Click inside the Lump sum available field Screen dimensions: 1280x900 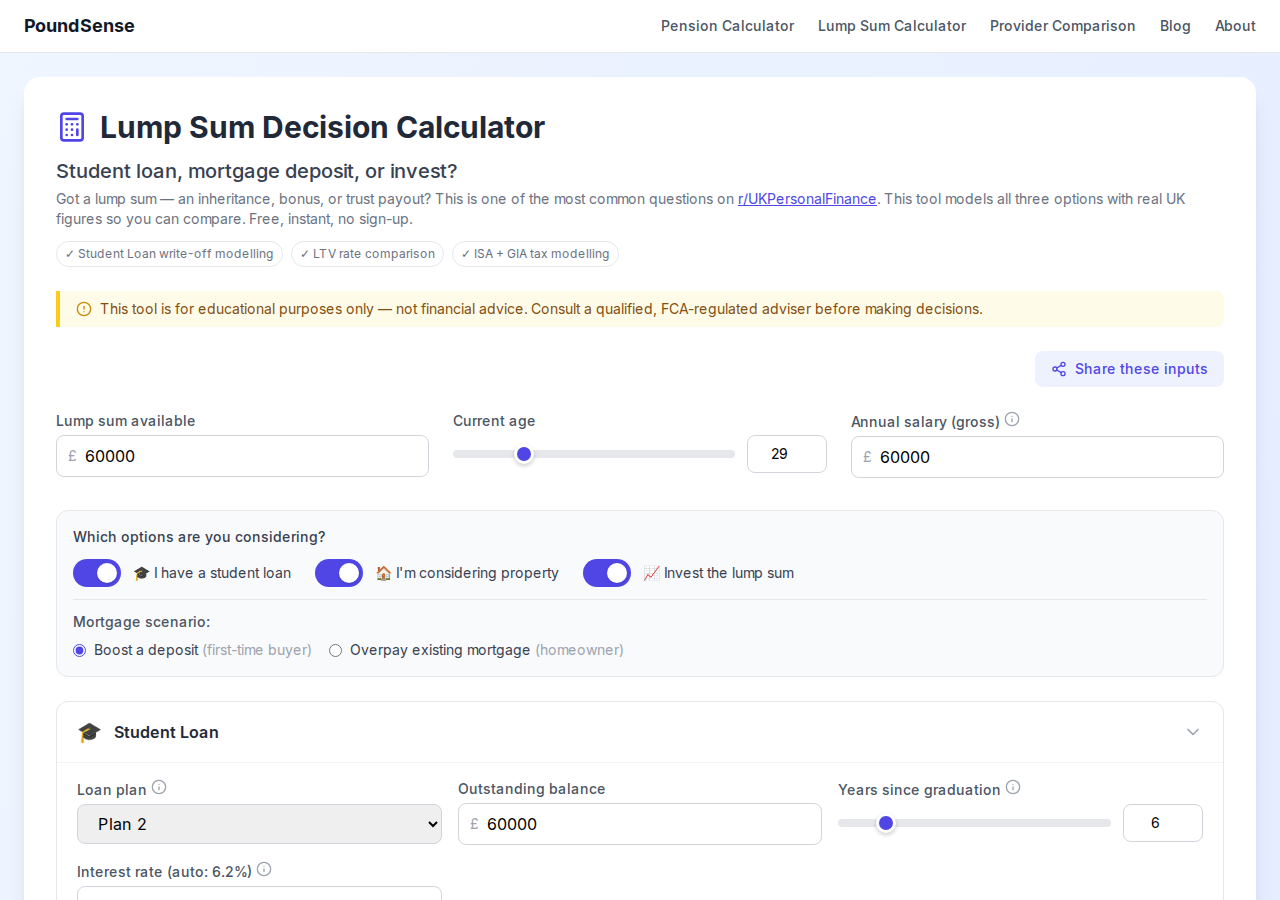pos(242,455)
